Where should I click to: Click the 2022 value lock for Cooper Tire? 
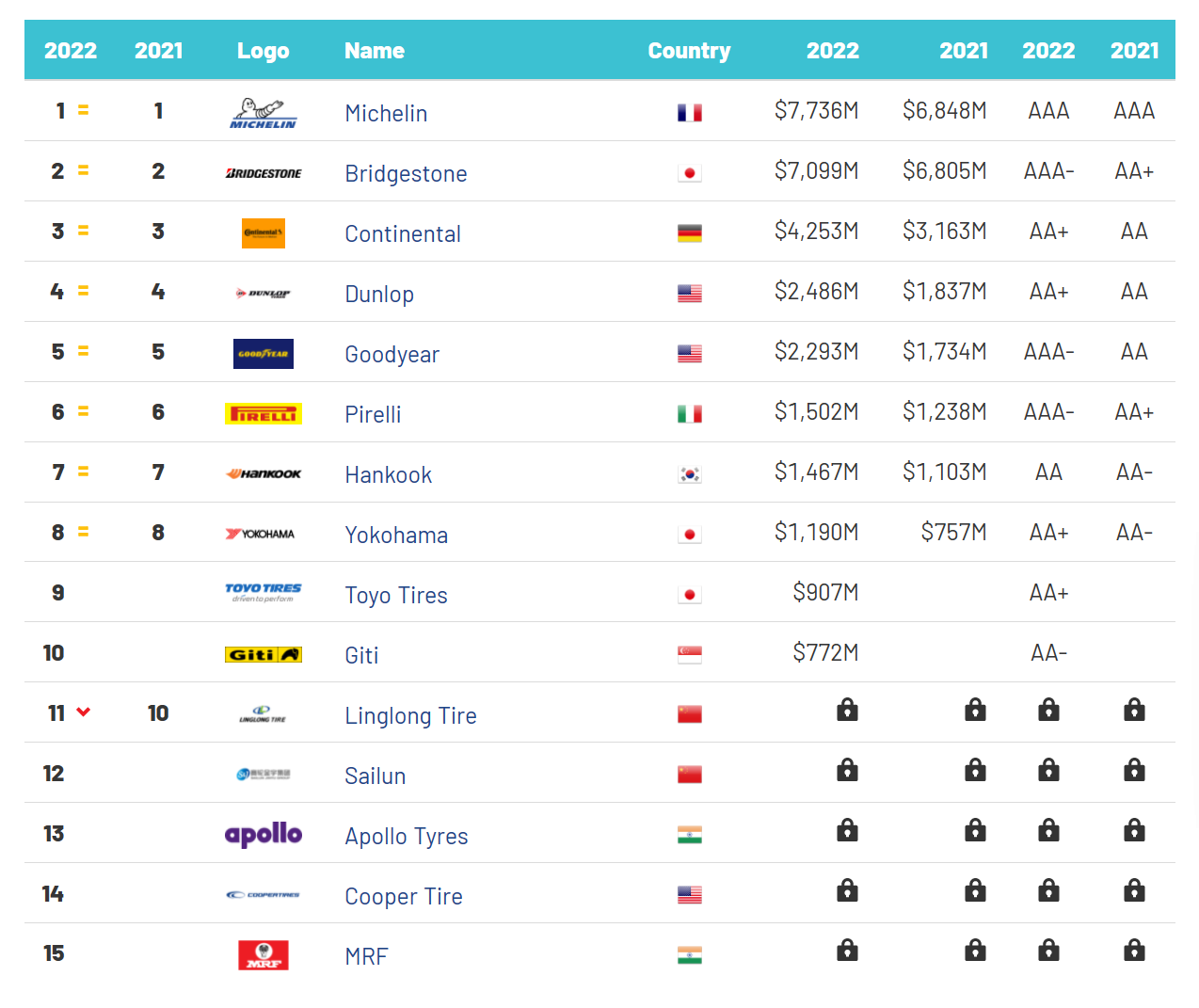[x=847, y=890]
